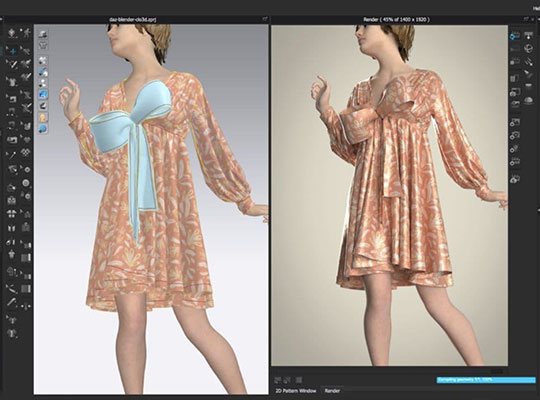Image resolution: width=540 pixels, height=400 pixels.
Task: Click the diagonal light beam icon in render toolbar
Action: (528, 61)
